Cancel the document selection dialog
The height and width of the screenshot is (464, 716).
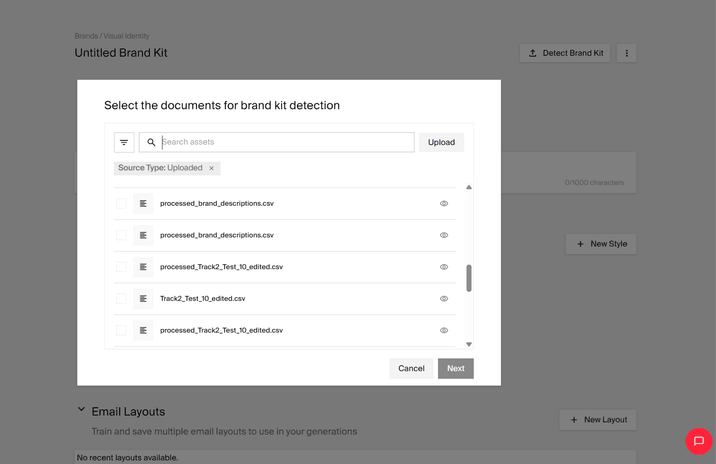[x=411, y=368]
